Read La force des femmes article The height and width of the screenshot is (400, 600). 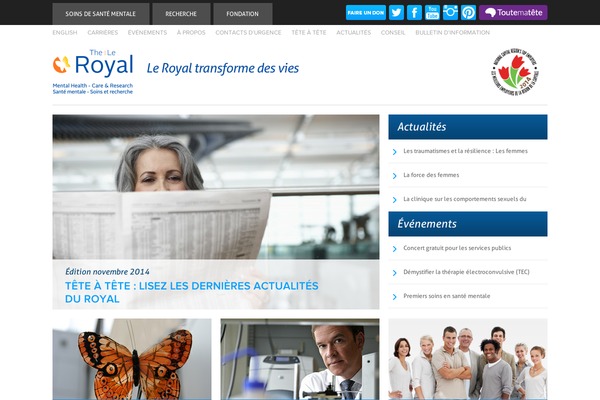[431, 175]
